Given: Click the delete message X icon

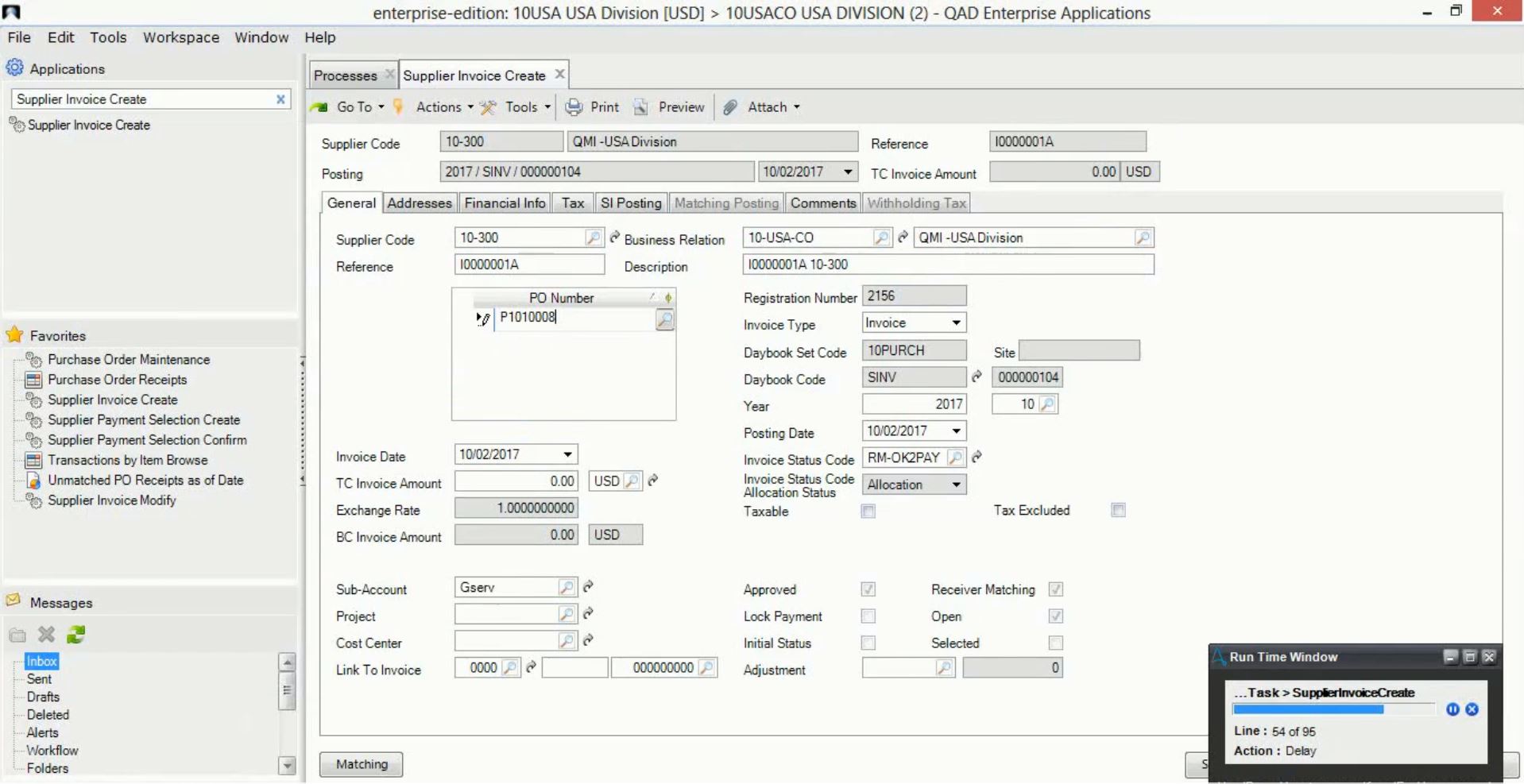Looking at the screenshot, I should point(47,635).
